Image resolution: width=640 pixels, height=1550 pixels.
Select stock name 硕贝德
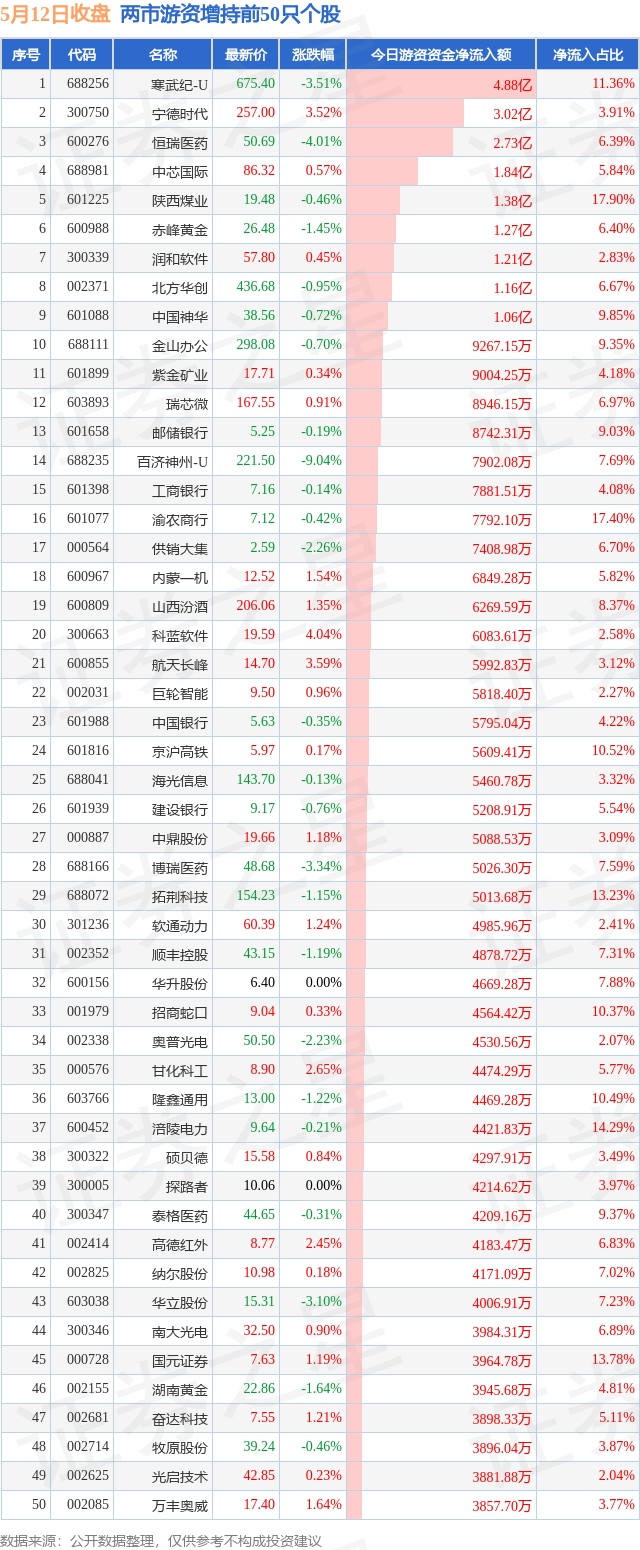pos(186,1157)
